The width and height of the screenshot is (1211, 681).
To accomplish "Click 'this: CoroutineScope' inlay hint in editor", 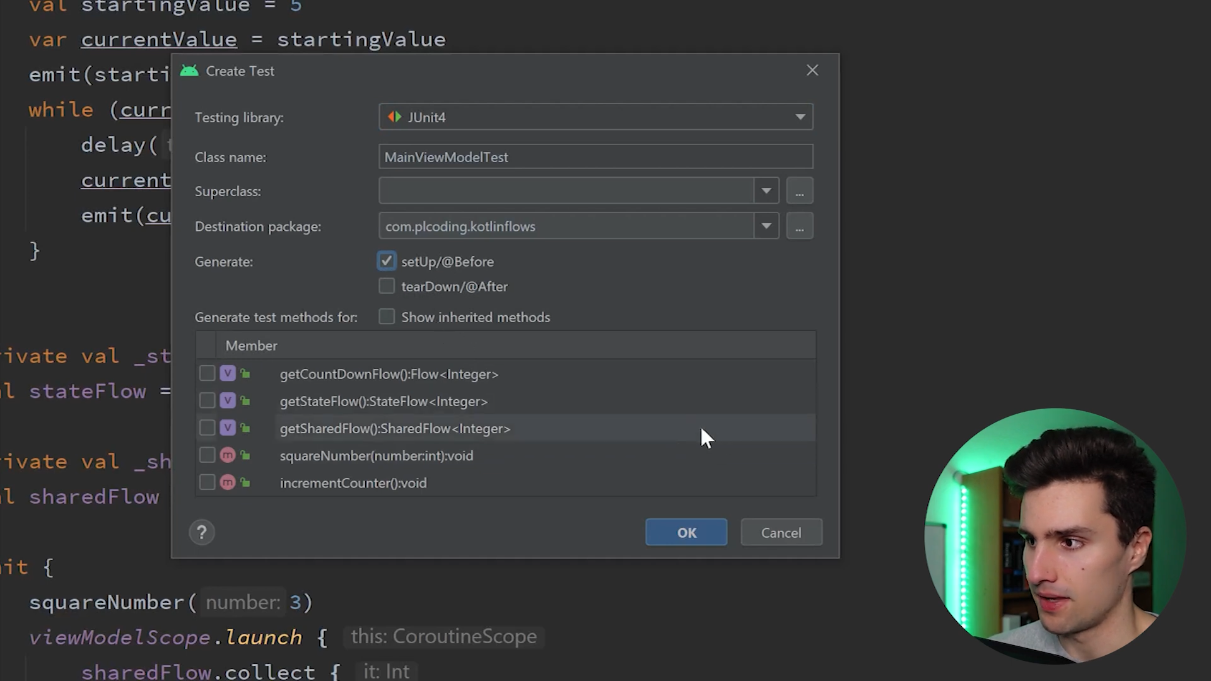I will pos(443,636).
